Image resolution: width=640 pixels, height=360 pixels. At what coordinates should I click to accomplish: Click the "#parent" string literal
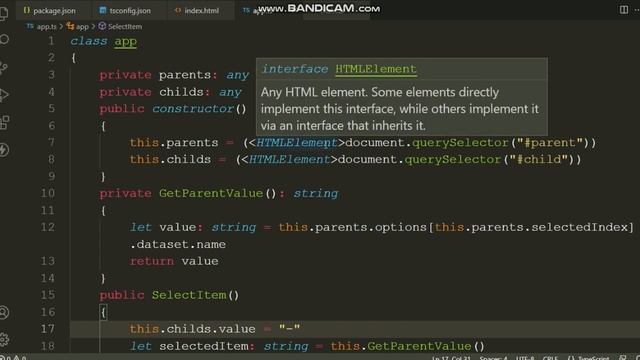coord(550,143)
